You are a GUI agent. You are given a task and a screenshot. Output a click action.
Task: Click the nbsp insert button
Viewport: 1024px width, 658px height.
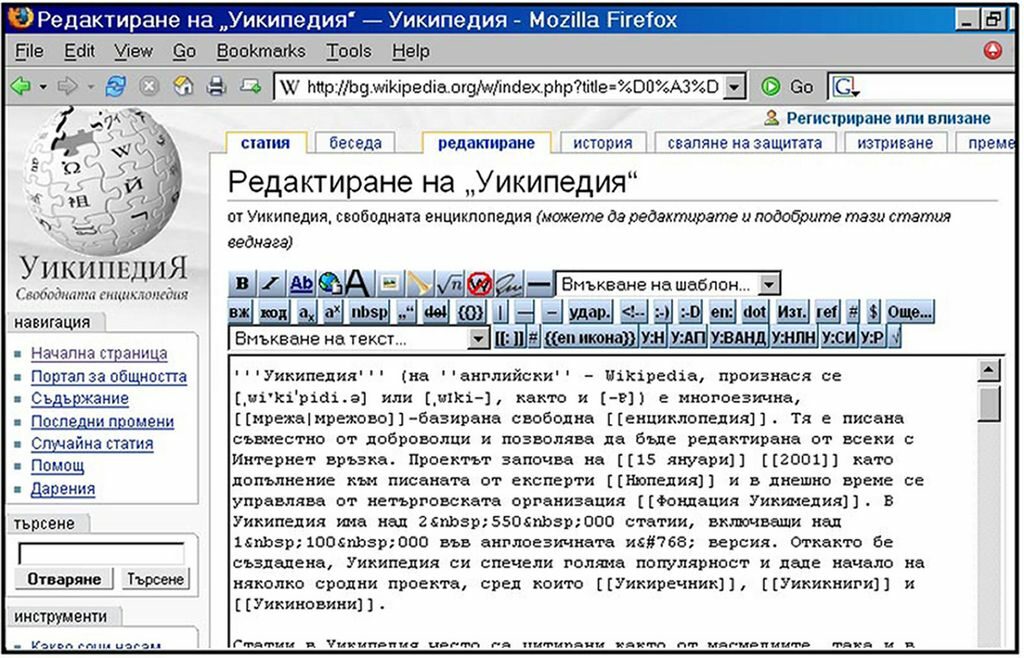(x=369, y=312)
